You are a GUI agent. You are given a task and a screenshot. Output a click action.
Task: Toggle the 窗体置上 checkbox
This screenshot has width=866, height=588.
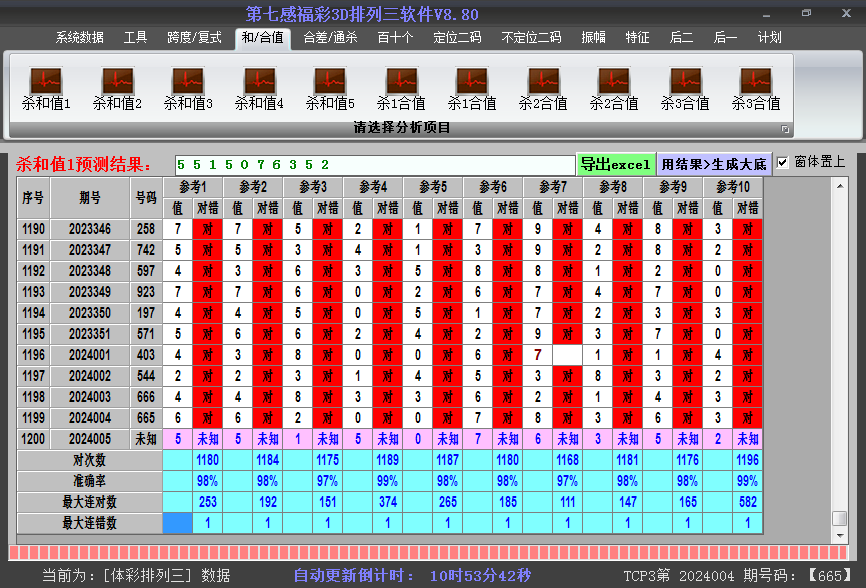(x=783, y=162)
